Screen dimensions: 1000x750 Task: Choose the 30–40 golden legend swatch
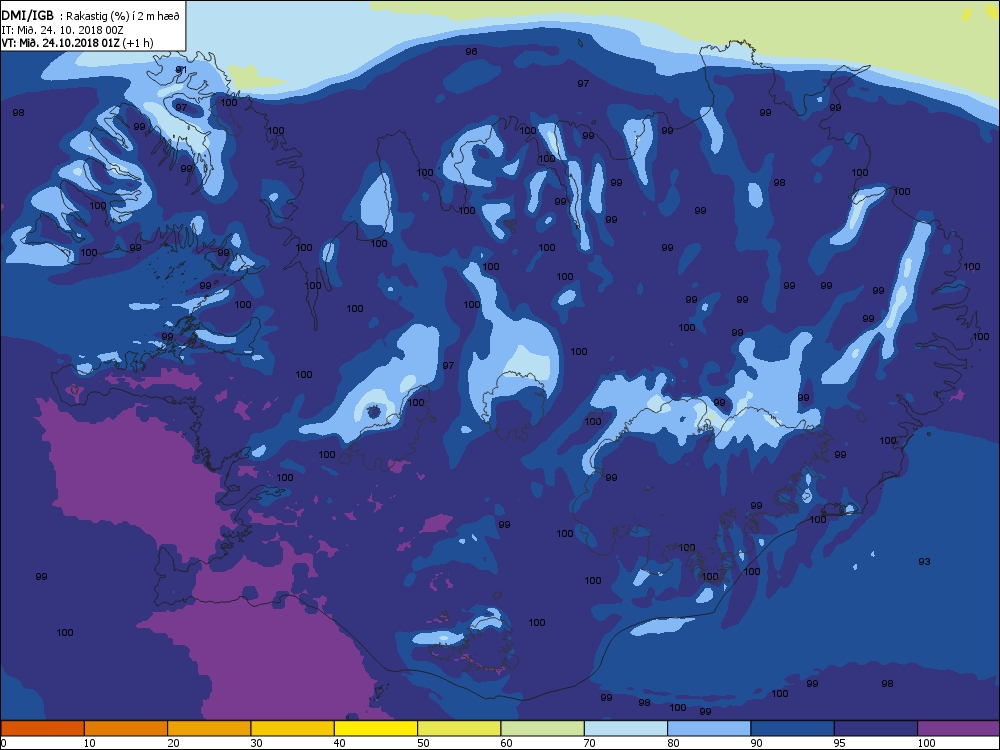click(x=293, y=728)
